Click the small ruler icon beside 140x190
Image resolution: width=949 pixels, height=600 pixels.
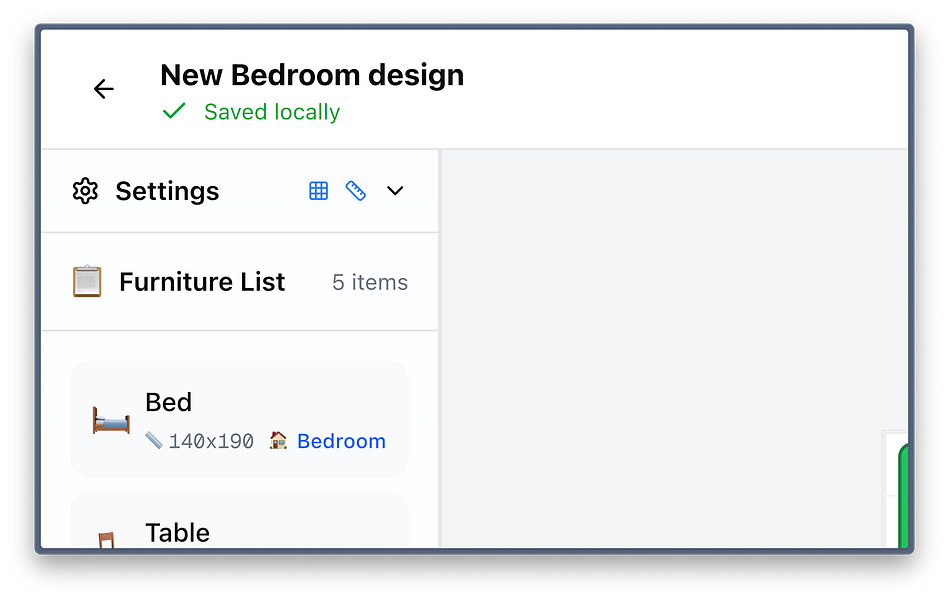click(153, 440)
